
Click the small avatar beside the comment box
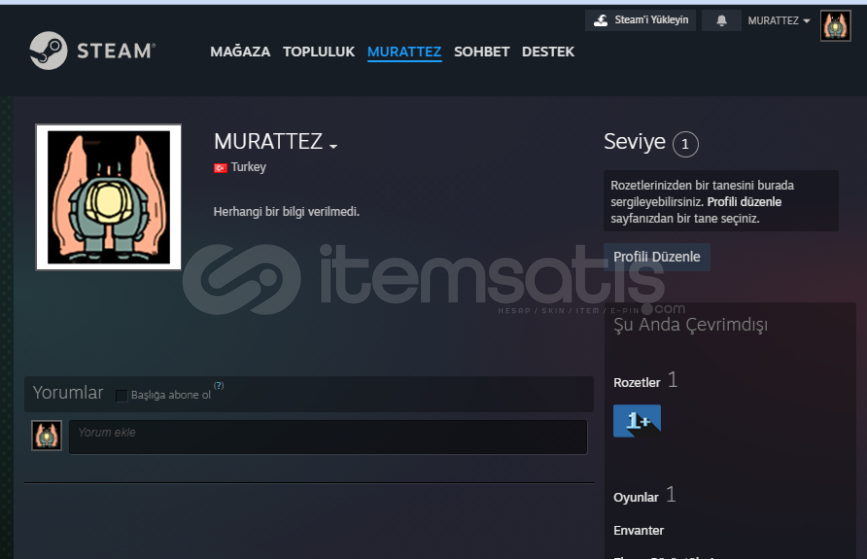[46, 435]
